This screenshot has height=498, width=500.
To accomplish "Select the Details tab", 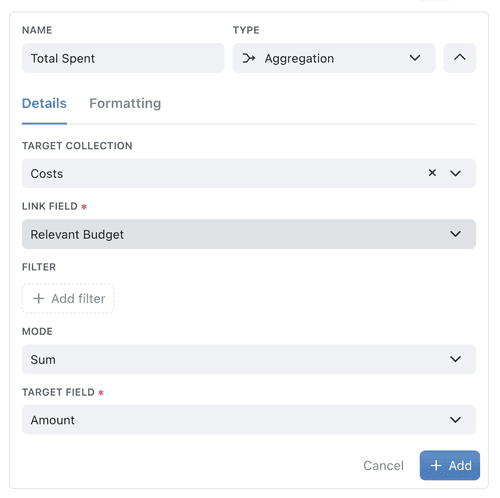I will (44, 103).
